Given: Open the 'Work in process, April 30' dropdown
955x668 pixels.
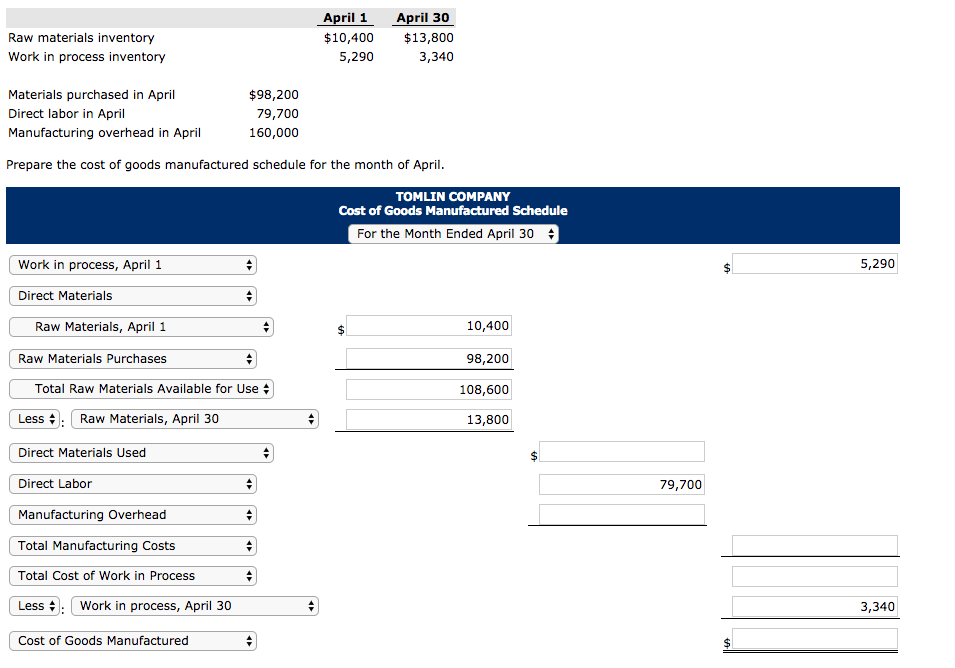Looking at the screenshot, I should click(195, 606).
